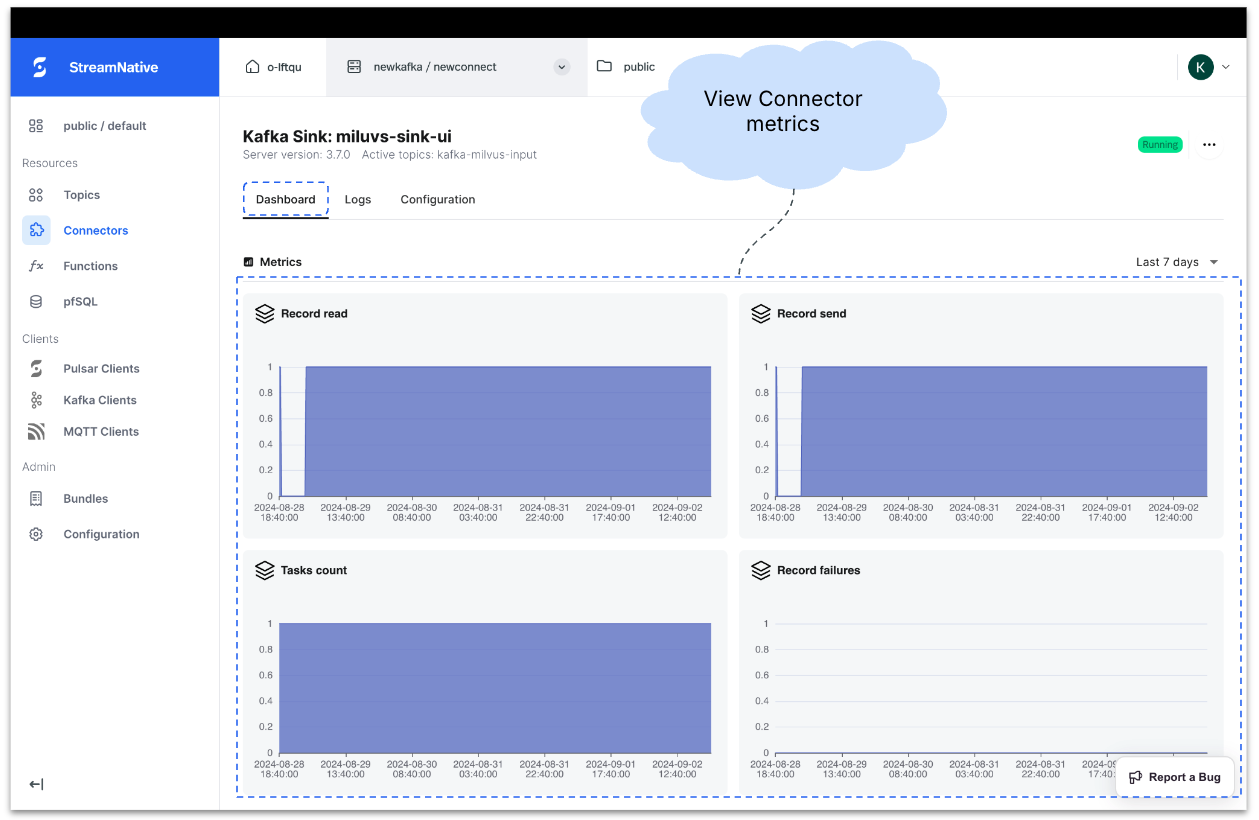The height and width of the screenshot is (820, 1259).
Task: Open the three-dot more options menu
Action: tap(1209, 145)
